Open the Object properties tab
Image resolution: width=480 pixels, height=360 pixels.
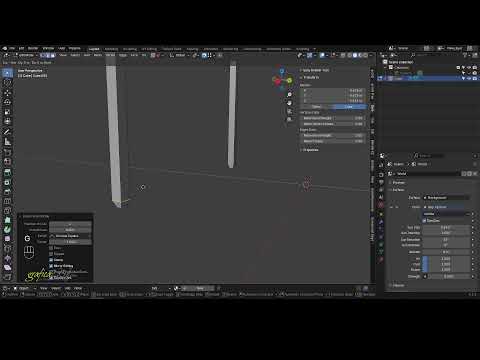(381, 214)
